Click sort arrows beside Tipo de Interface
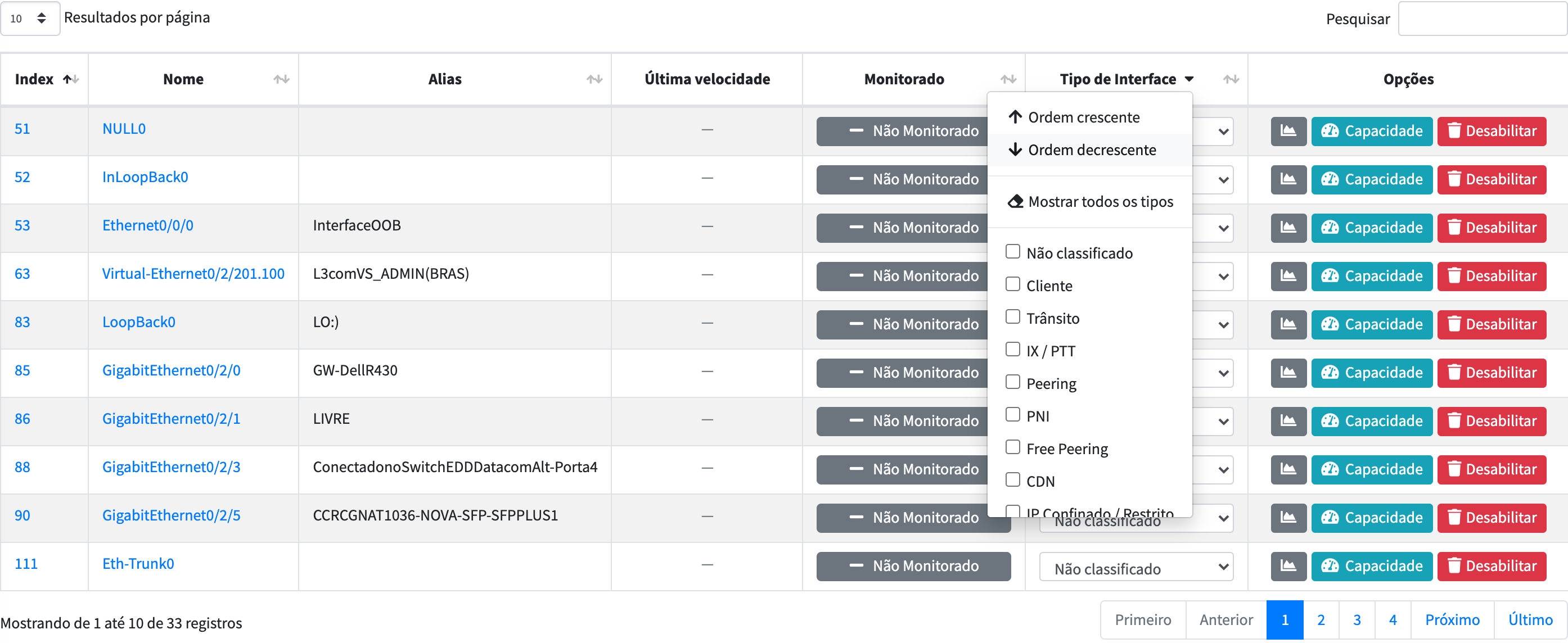This screenshot has height=643, width=1568. (1231, 79)
